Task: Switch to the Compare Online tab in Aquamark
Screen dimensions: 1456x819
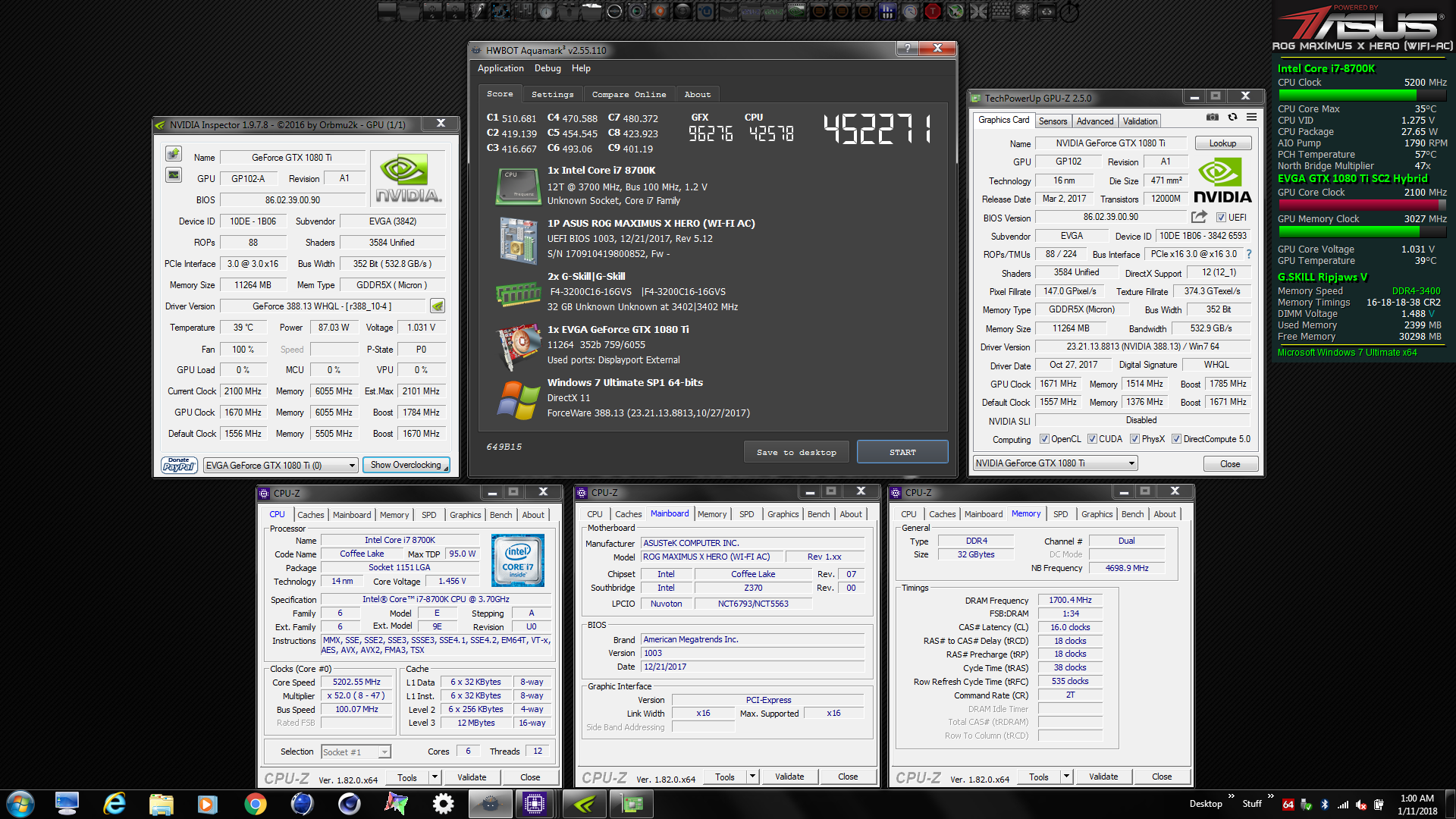Action: tap(629, 94)
